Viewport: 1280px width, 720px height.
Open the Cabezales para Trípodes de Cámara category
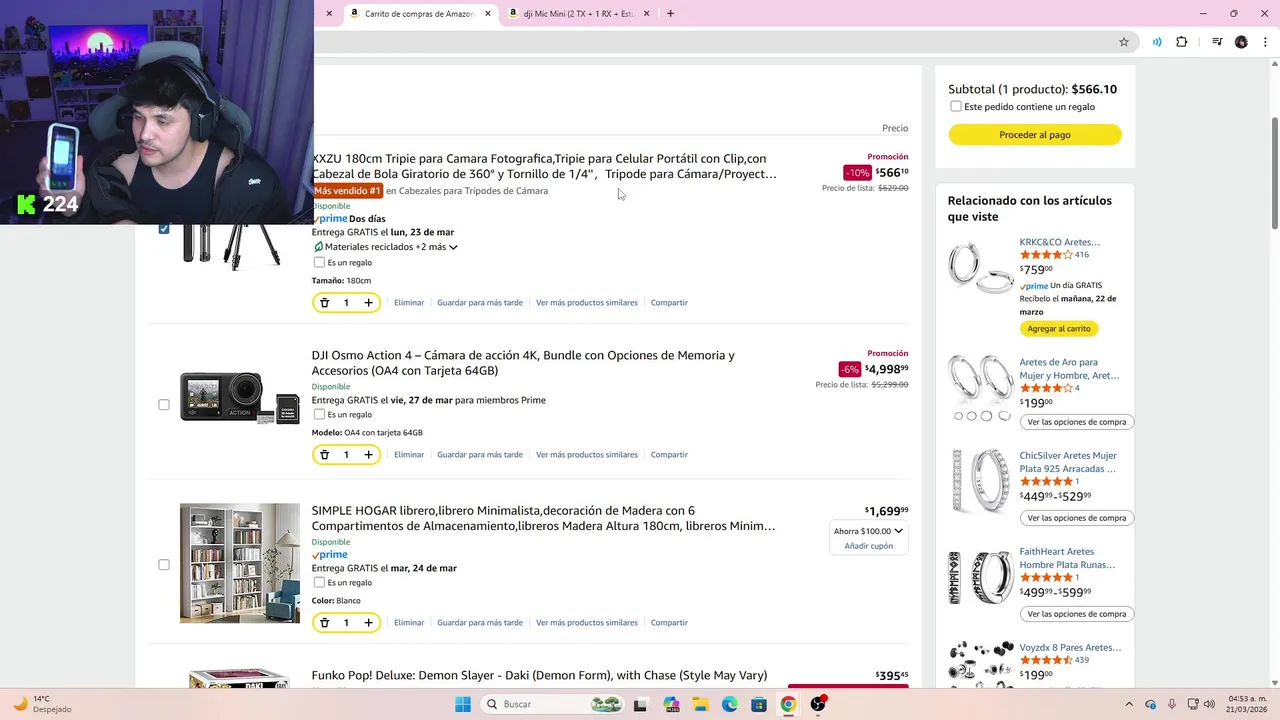click(473, 191)
